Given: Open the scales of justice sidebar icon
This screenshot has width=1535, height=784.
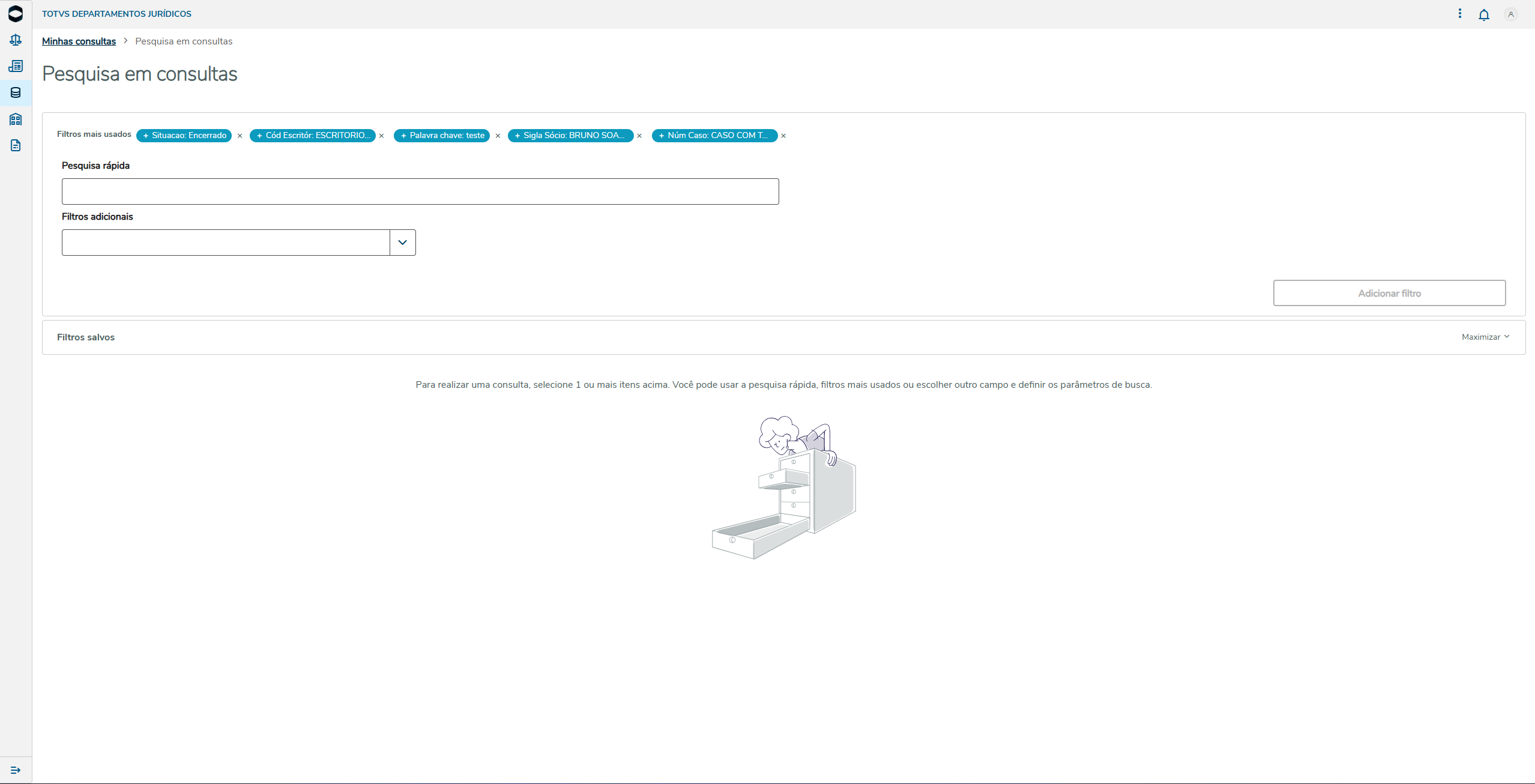Looking at the screenshot, I should pos(16,40).
